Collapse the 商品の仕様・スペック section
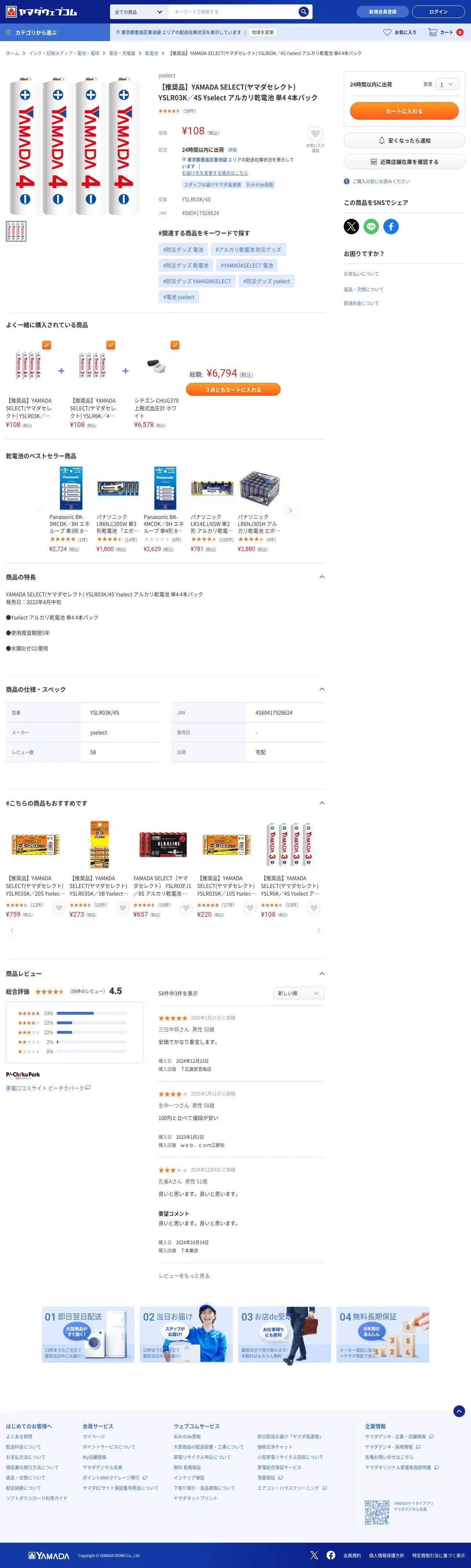Image resolution: width=471 pixels, height=1568 pixels. 322,689
